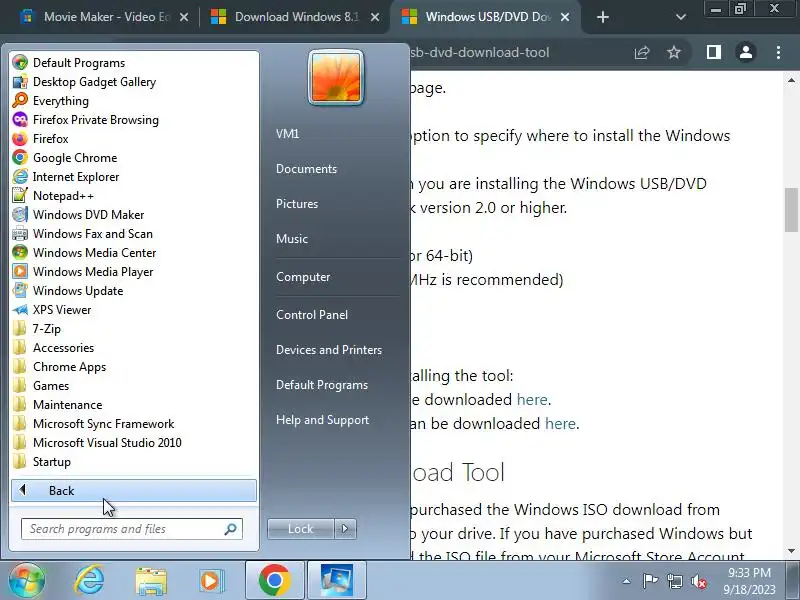800x600 pixels.
Task: Share this page from the address bar
Action: pos(641,52)
